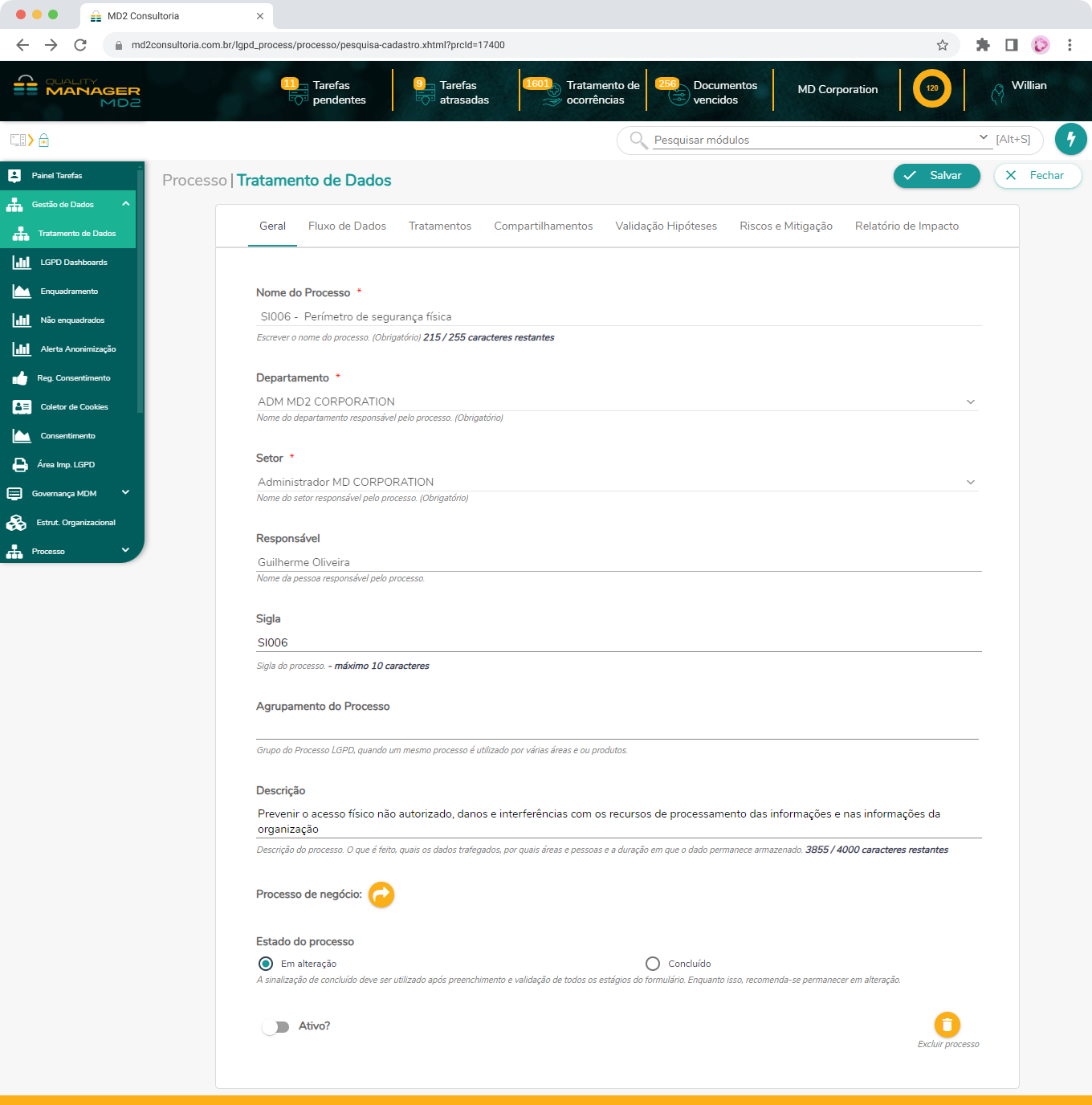Bookmark page with the star icon
This screenshot has width=1092, height=1105.
coord(943,45)
